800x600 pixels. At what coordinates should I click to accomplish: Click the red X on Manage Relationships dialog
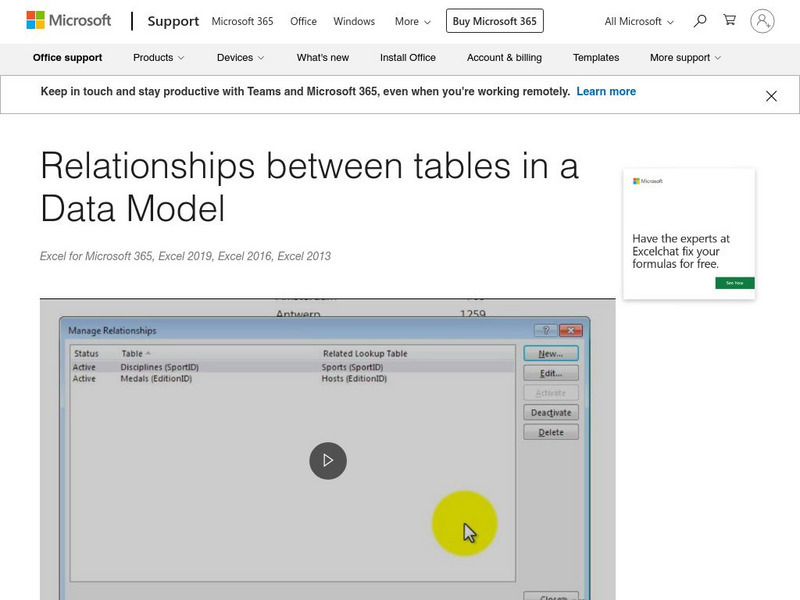click(x=570, y=330)
